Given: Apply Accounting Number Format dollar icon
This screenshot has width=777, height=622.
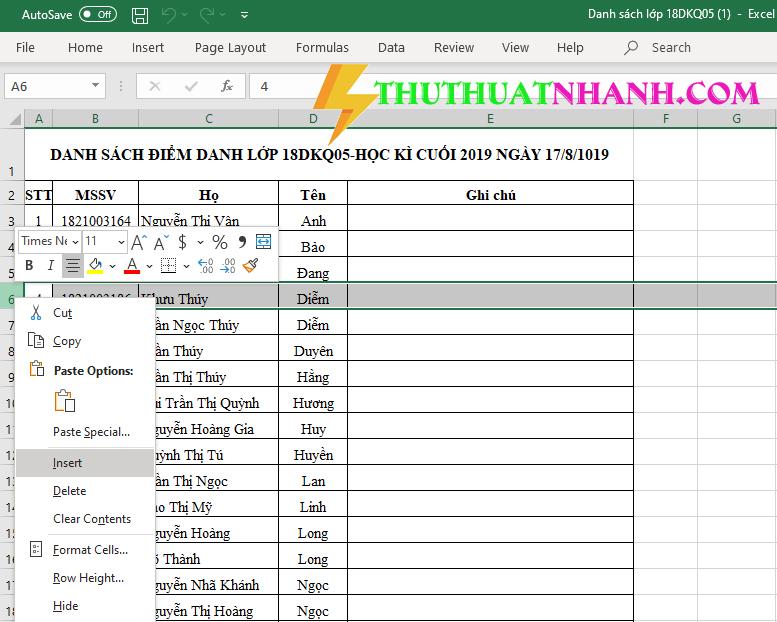Looking at the screenshot, I should tap(182, 242).
